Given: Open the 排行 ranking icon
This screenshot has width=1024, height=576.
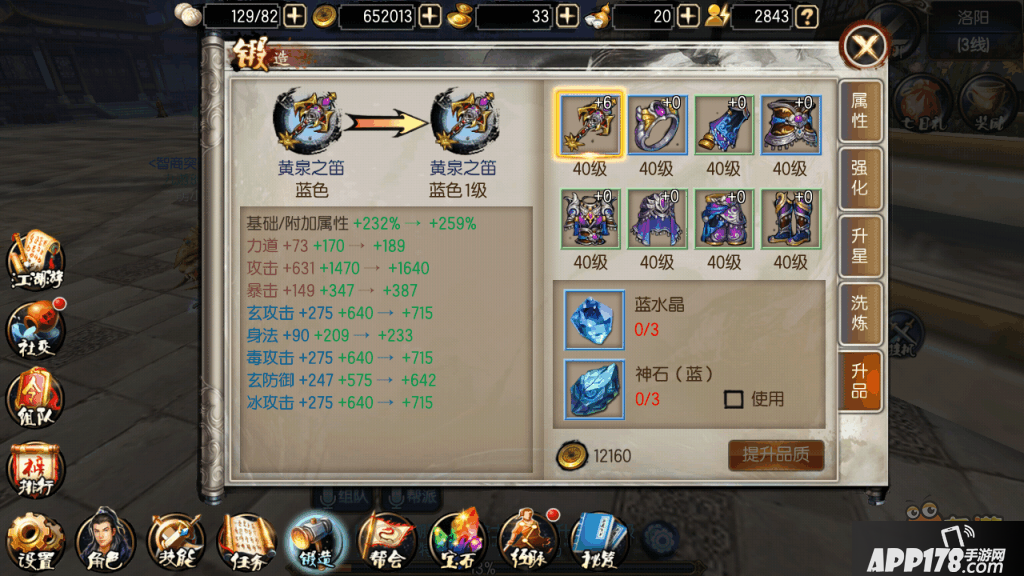Looking at the screenshot, I should pyautogui.click(x=36, y=470).
